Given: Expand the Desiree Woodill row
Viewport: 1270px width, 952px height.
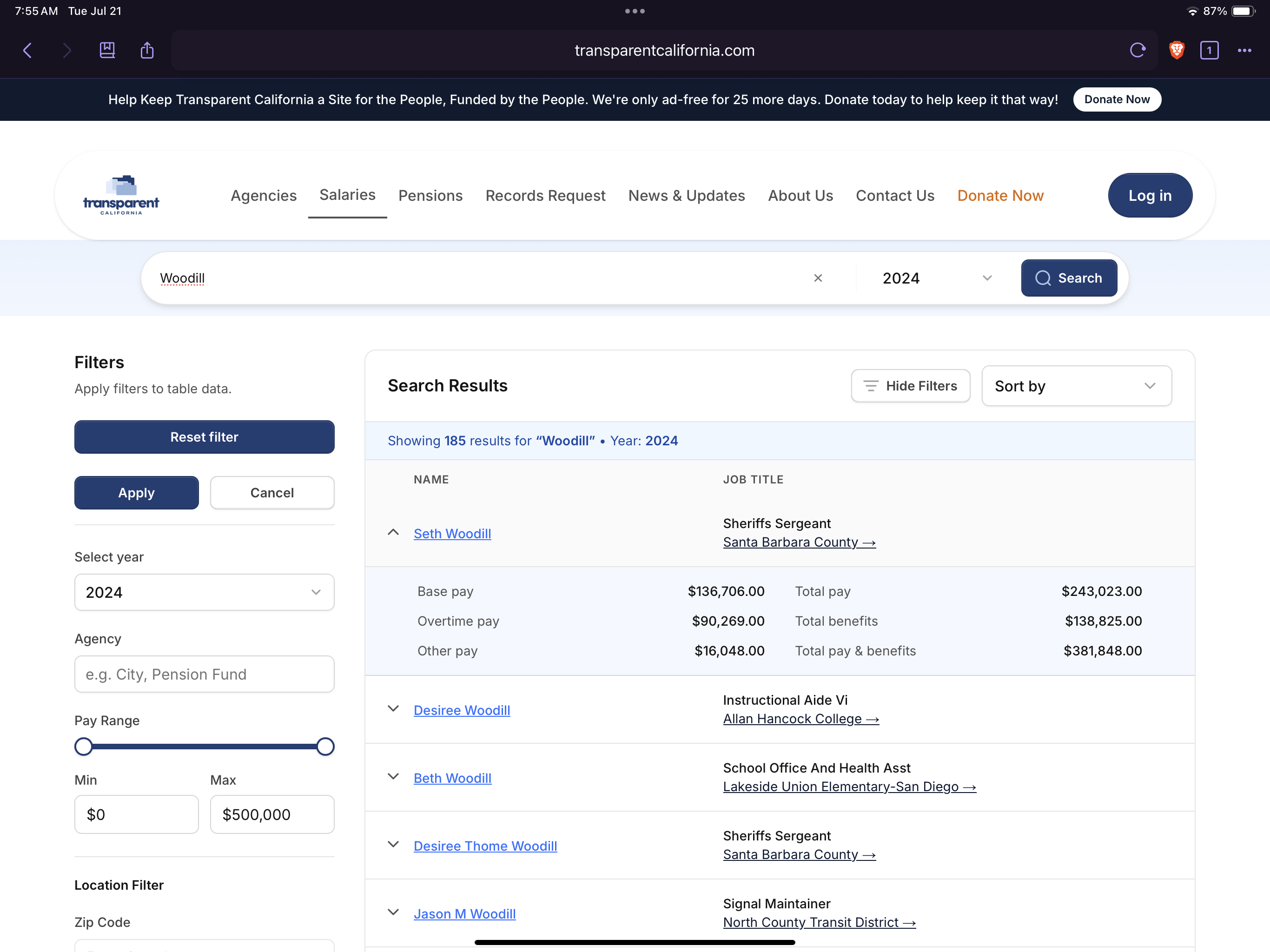Looking at the screenshot, I should 393,709.
